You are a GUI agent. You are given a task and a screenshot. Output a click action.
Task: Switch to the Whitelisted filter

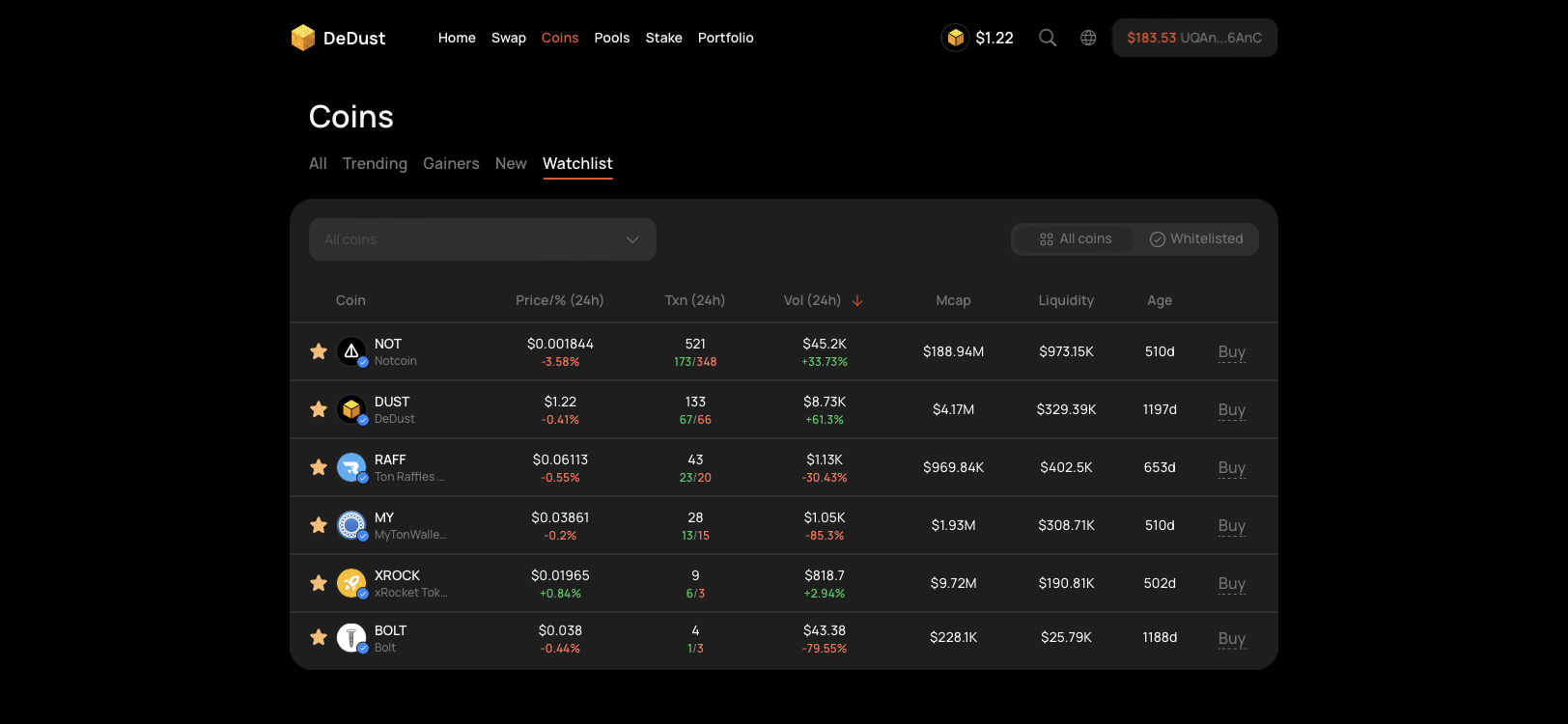click(x=1196, y=239)
